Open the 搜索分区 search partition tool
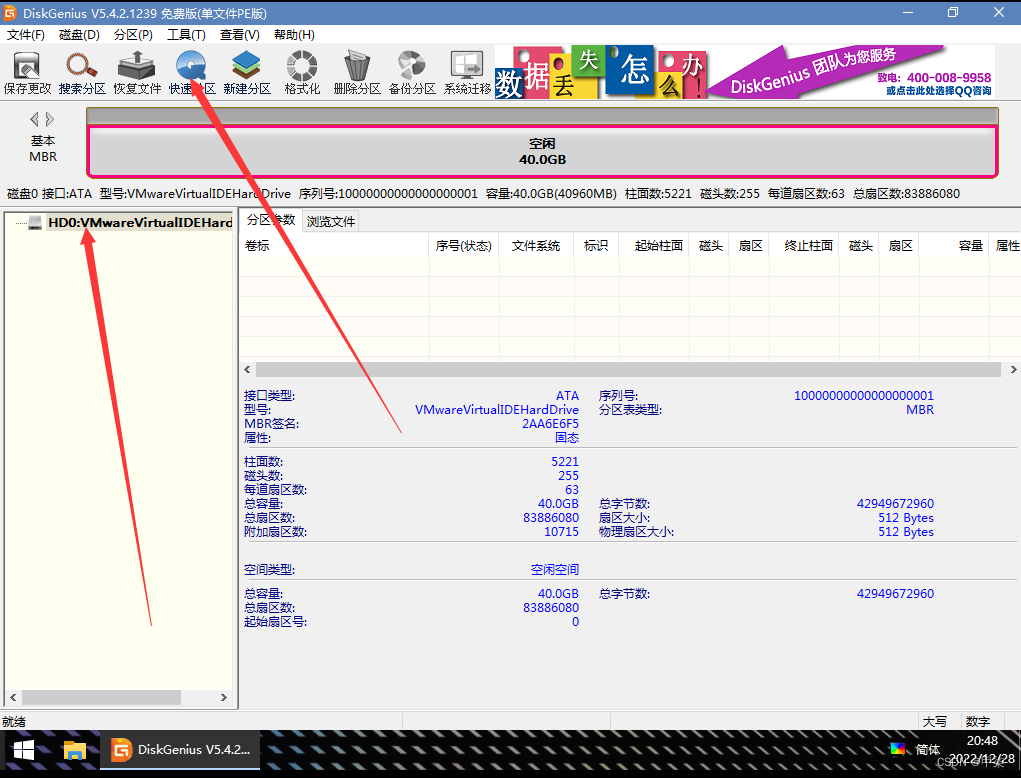Screen dimensions: 1021x778 82,73
